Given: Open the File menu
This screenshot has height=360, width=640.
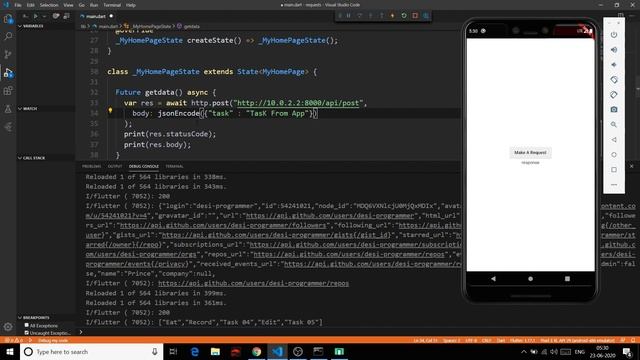Looking at the screenshot, I should (x=18, y=5).
